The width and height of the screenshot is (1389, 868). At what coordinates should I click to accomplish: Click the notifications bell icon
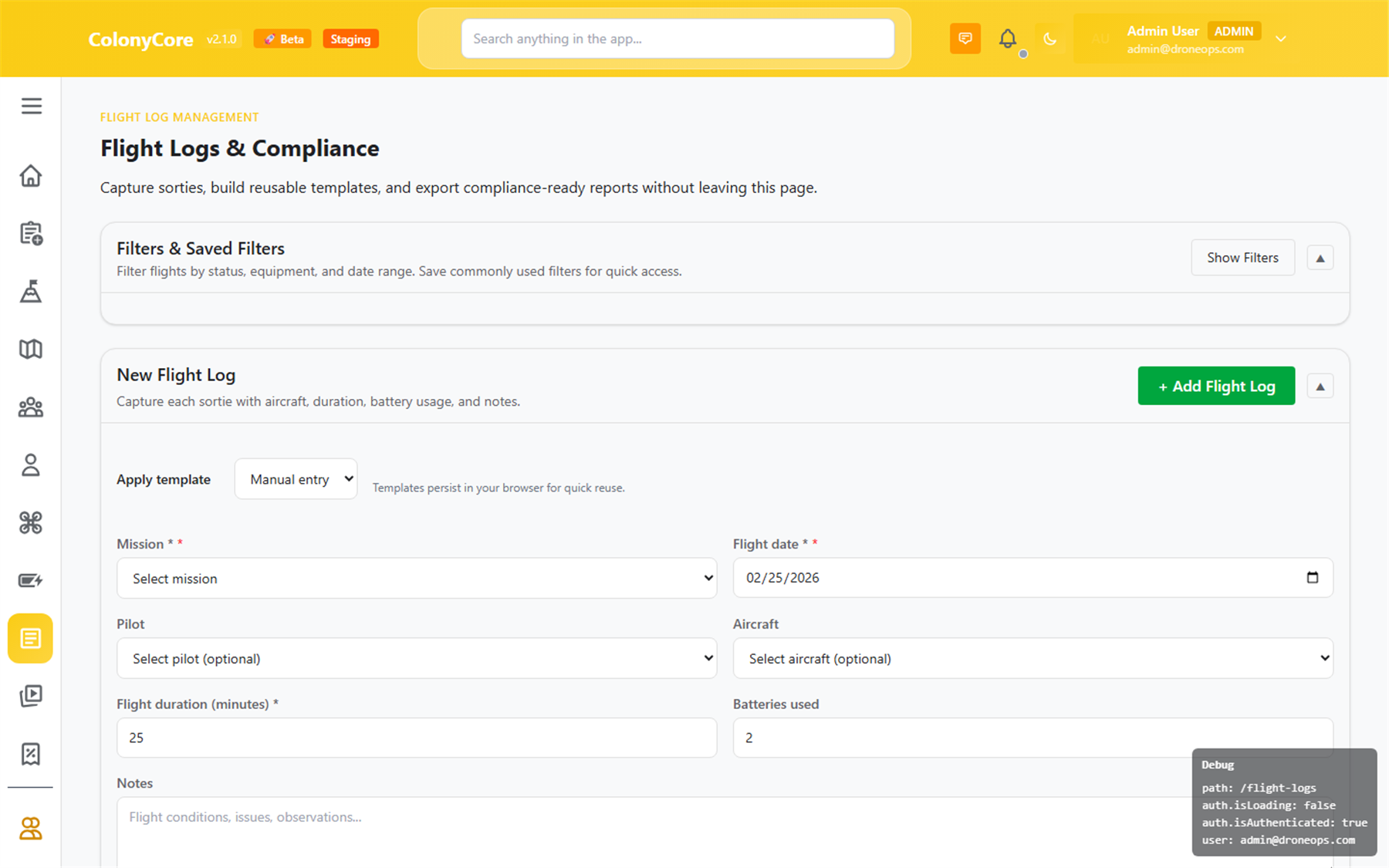[1008, 39]
